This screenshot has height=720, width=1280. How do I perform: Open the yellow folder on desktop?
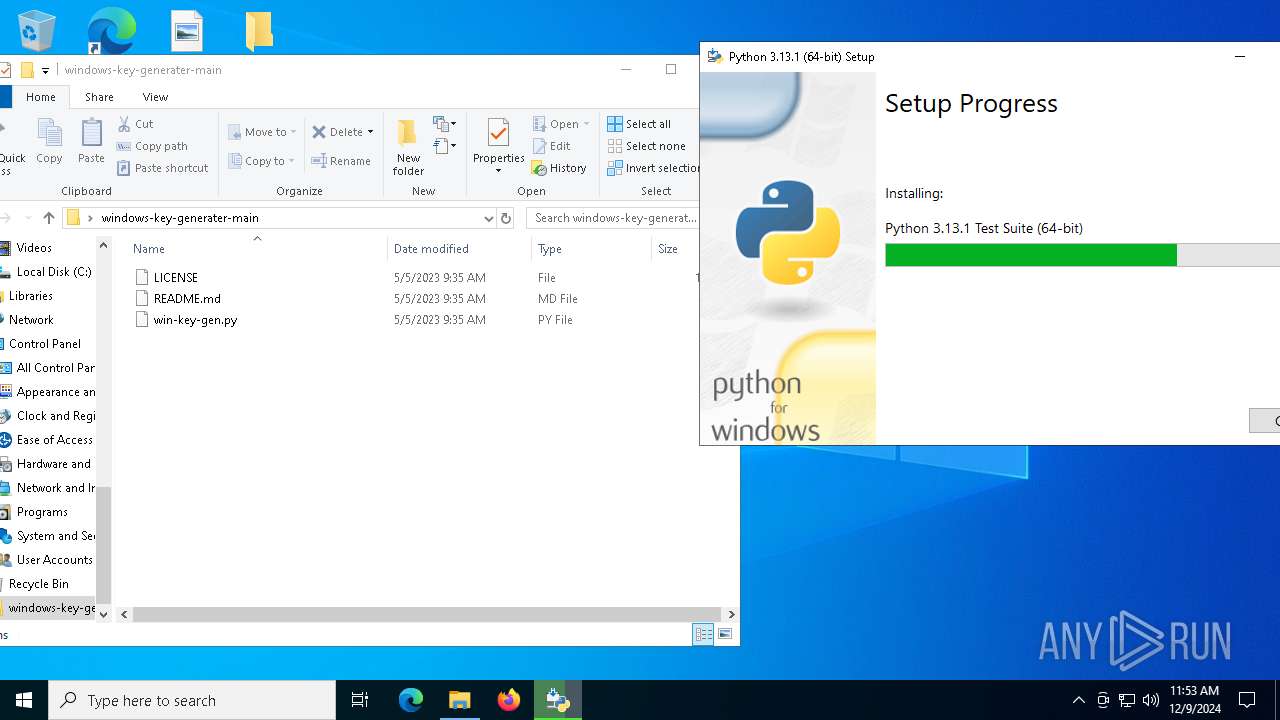coord(259,31)
